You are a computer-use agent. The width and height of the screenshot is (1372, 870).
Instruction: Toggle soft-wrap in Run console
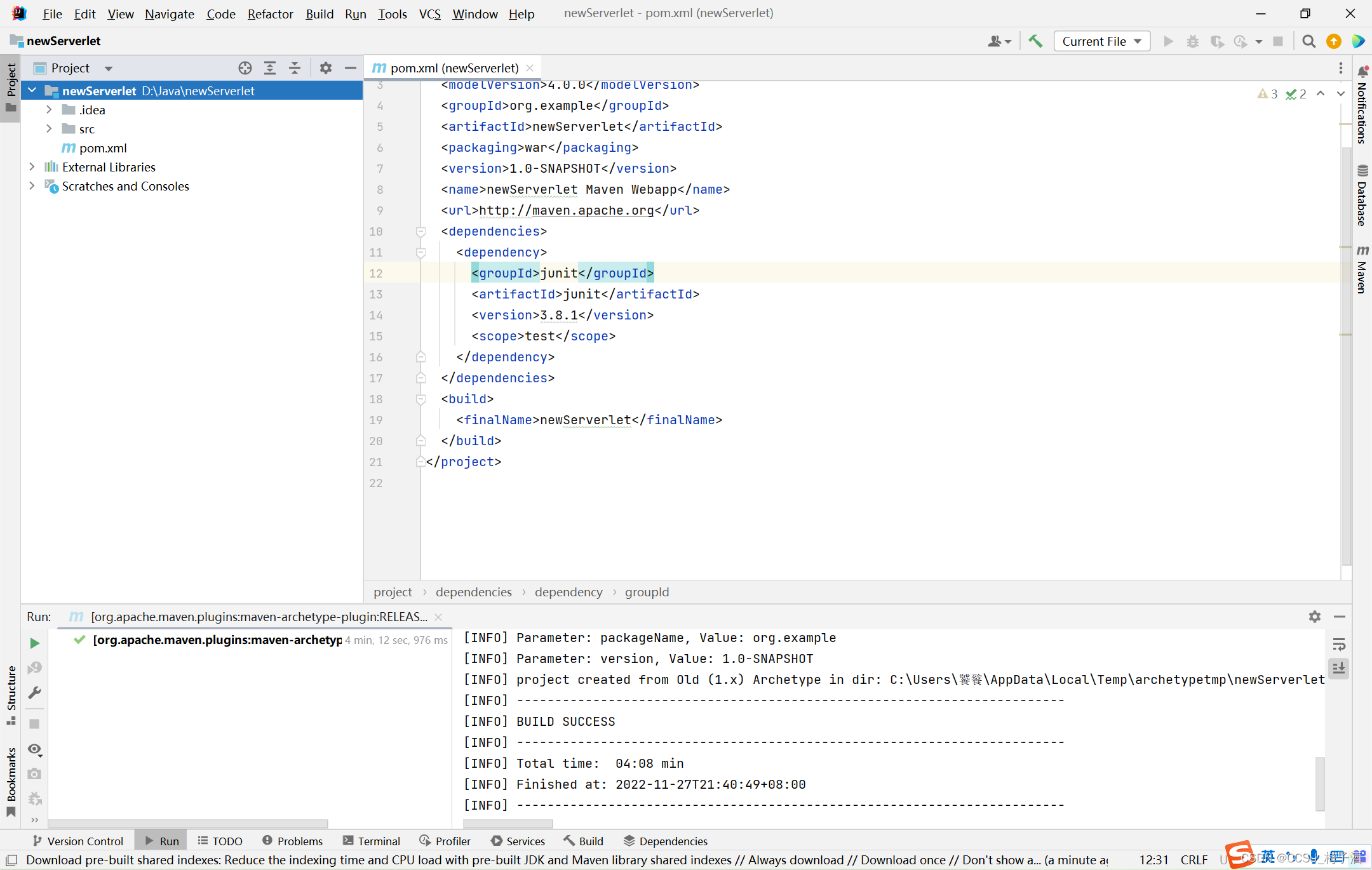(x=1339, y=645)
